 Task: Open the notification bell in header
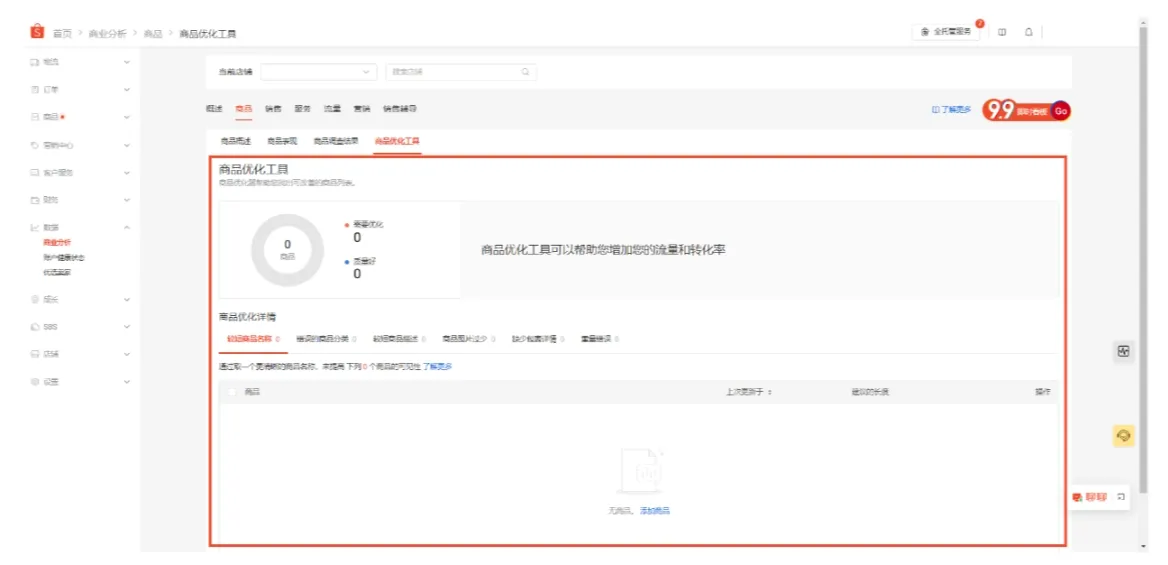click(x=1029, y=32)
